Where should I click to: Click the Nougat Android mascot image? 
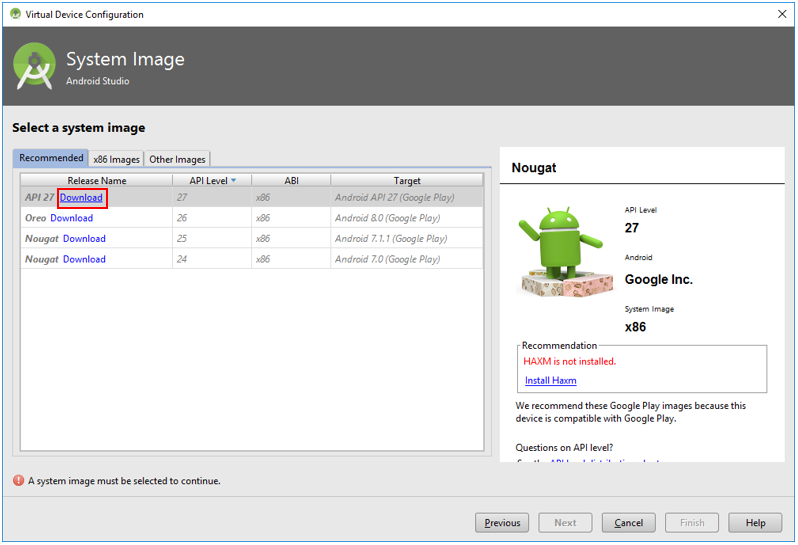coord(564,251)
